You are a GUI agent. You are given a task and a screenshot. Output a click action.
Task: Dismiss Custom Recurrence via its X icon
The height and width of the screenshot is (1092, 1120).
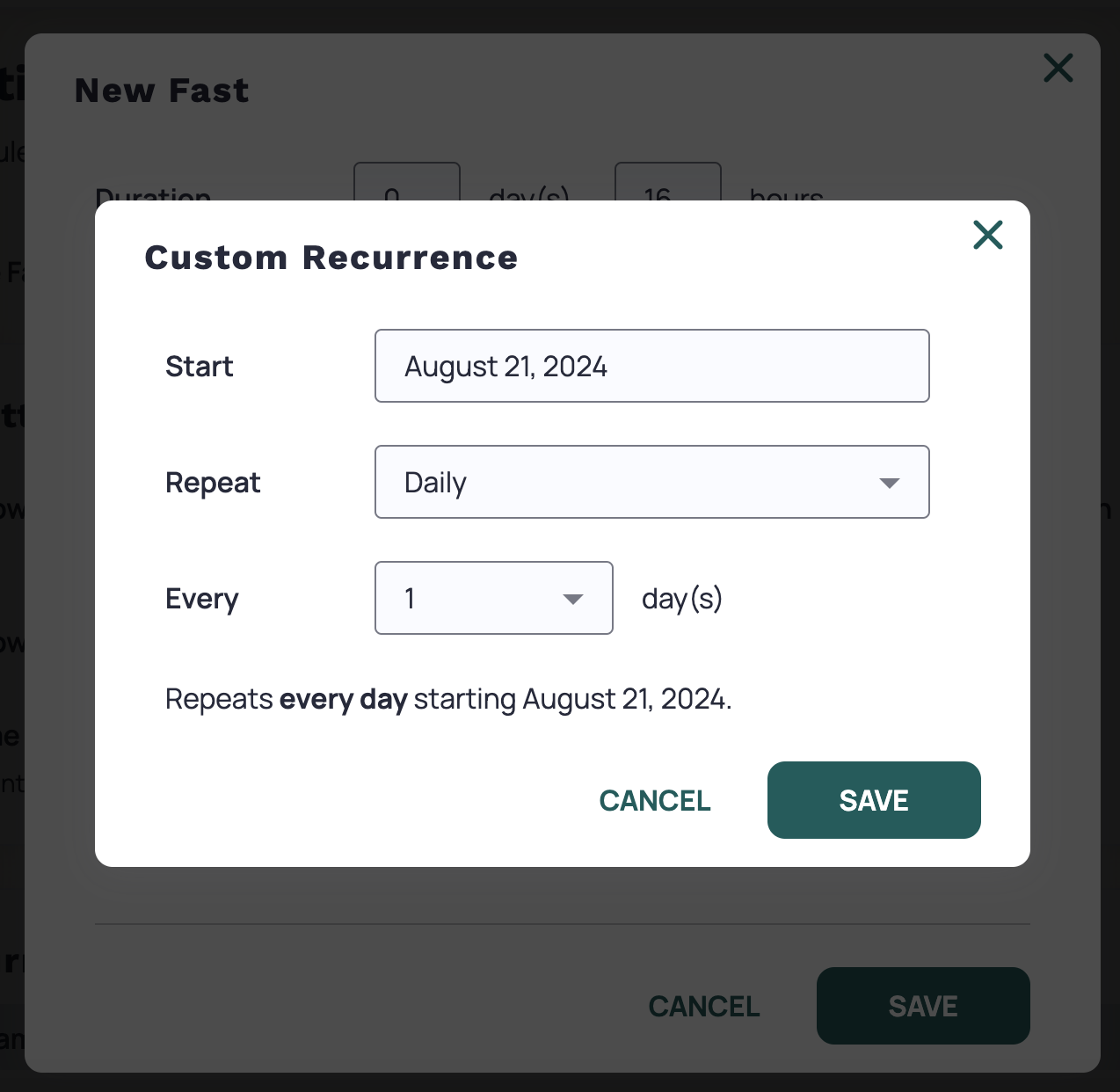point(987,235)
